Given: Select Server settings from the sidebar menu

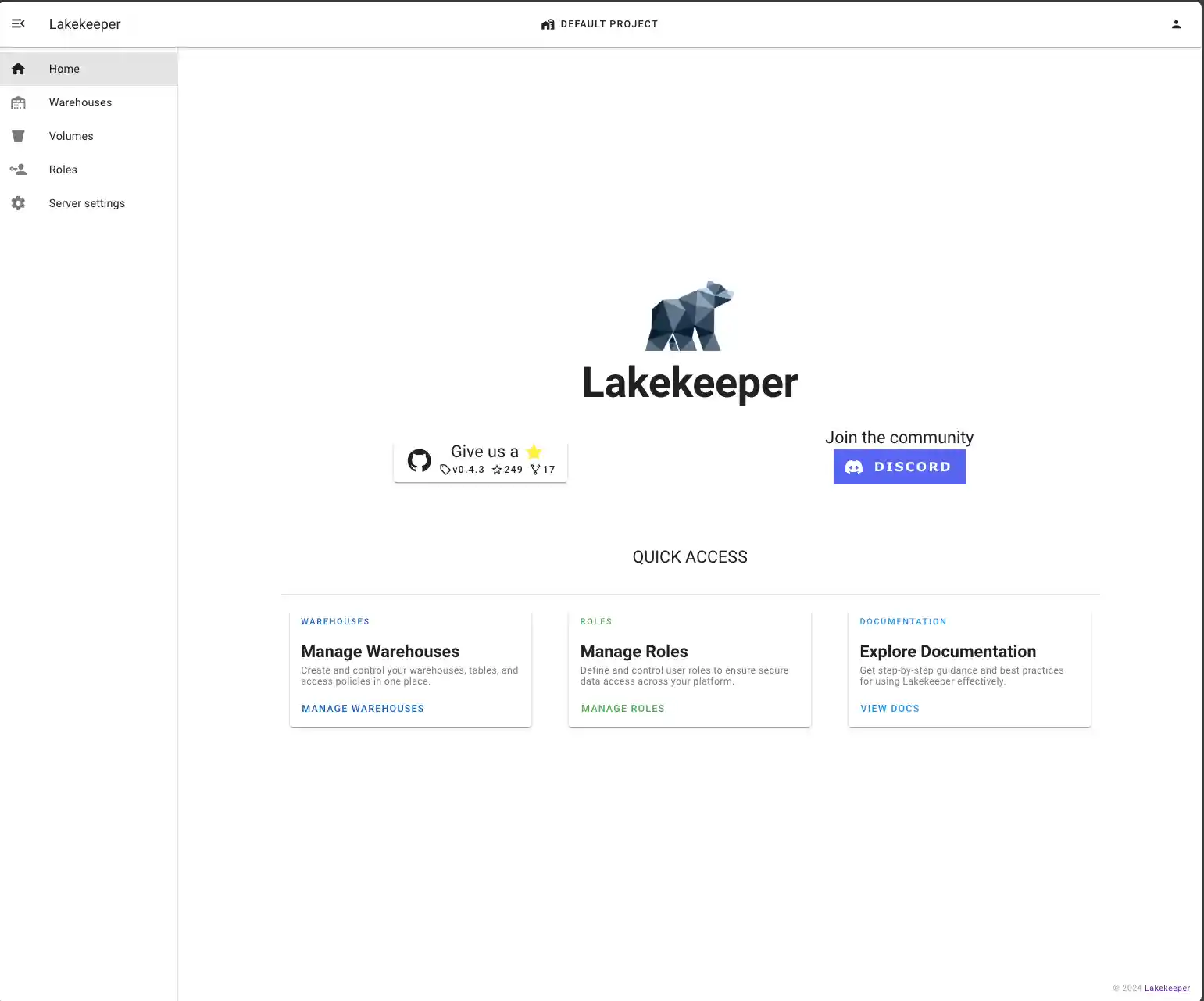Looking at the screenshot, I should (x=87, y=203).
